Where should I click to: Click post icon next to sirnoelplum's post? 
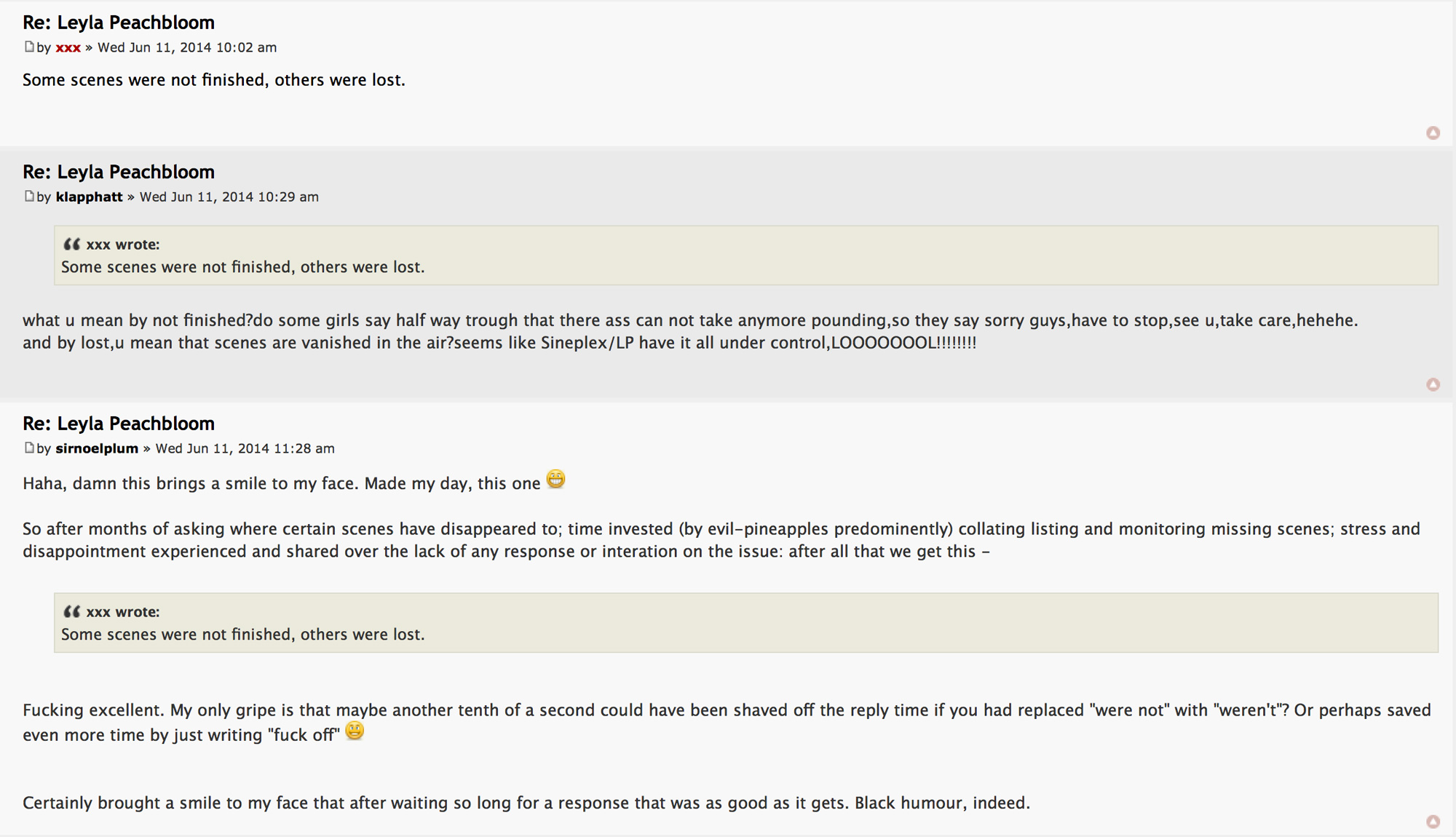click(29, 448)
